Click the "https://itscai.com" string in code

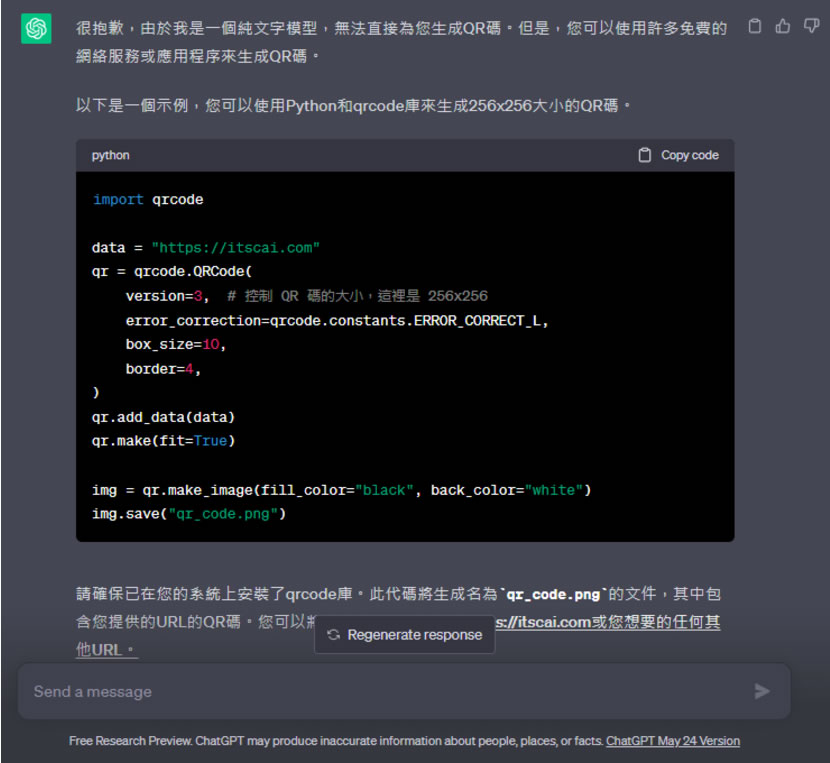[235, 247]
